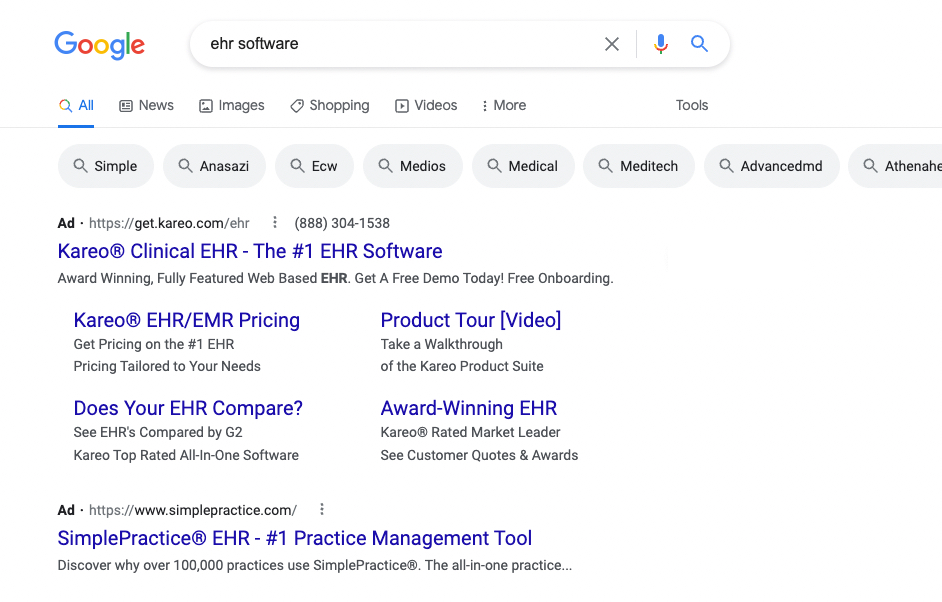The width and height of the screenshot is (942, 602).
Task: Refine search with Simple chip
Action: 106,166
